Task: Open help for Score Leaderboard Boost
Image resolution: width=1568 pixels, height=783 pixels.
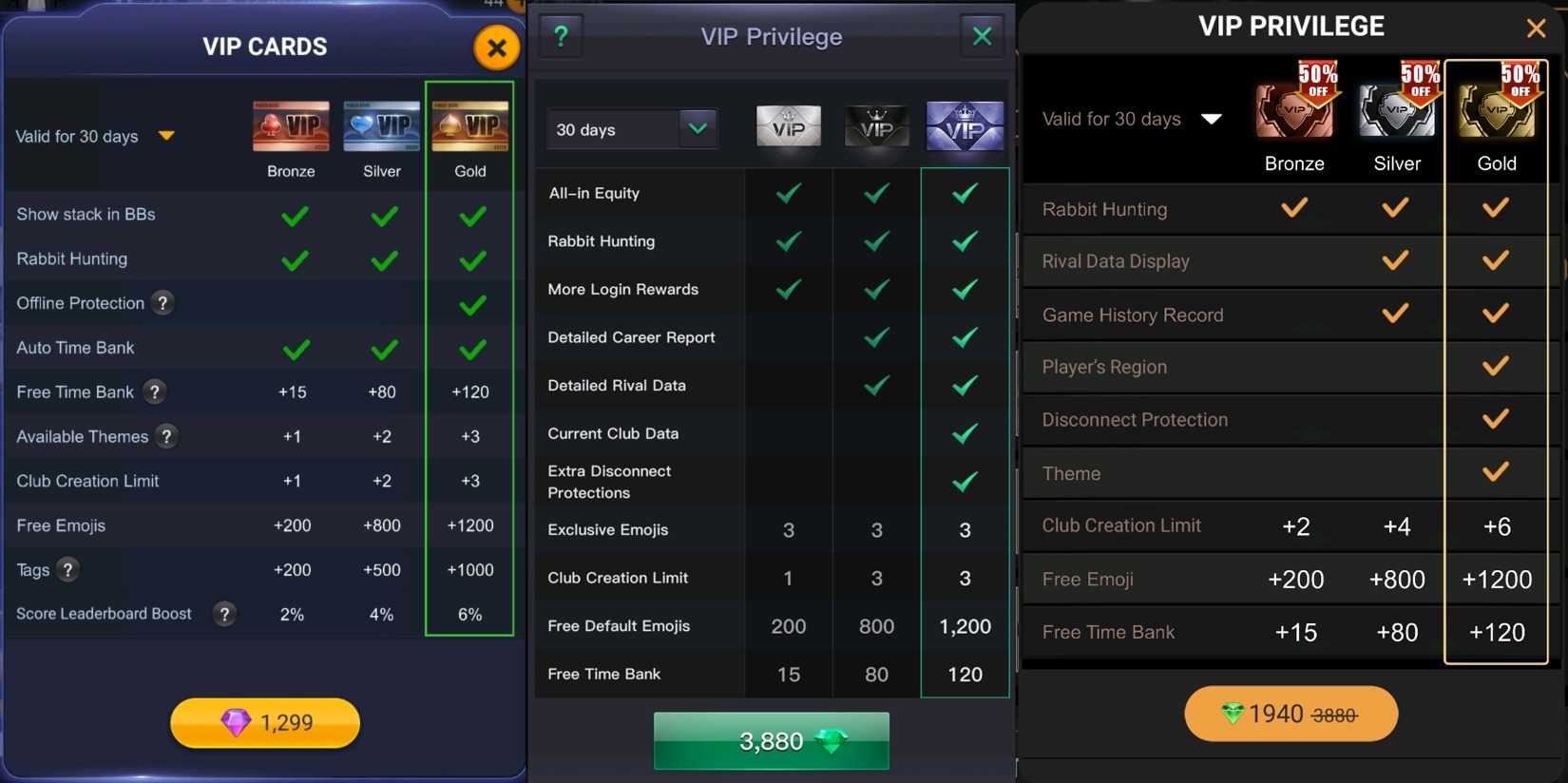Action: coord(224,614)
